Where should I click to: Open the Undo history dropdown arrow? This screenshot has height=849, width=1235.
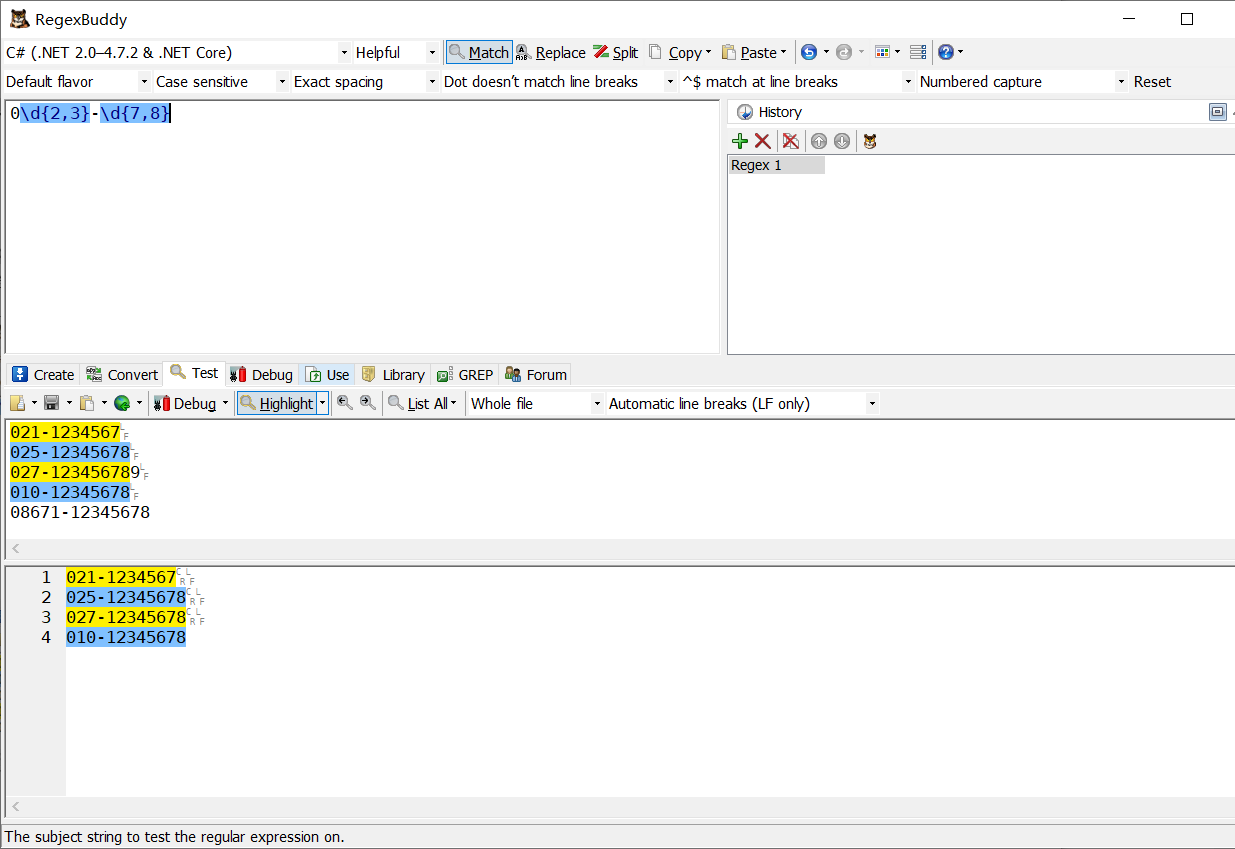(x=826, y=52)
